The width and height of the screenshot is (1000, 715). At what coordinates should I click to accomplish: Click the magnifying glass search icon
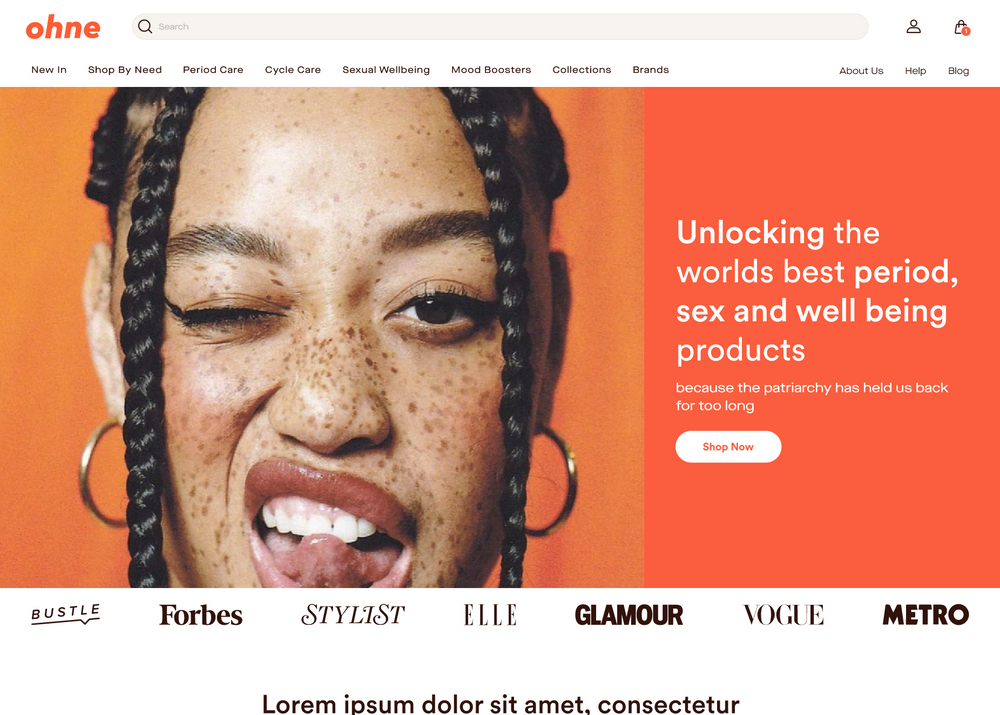click(x=145, y=26)
